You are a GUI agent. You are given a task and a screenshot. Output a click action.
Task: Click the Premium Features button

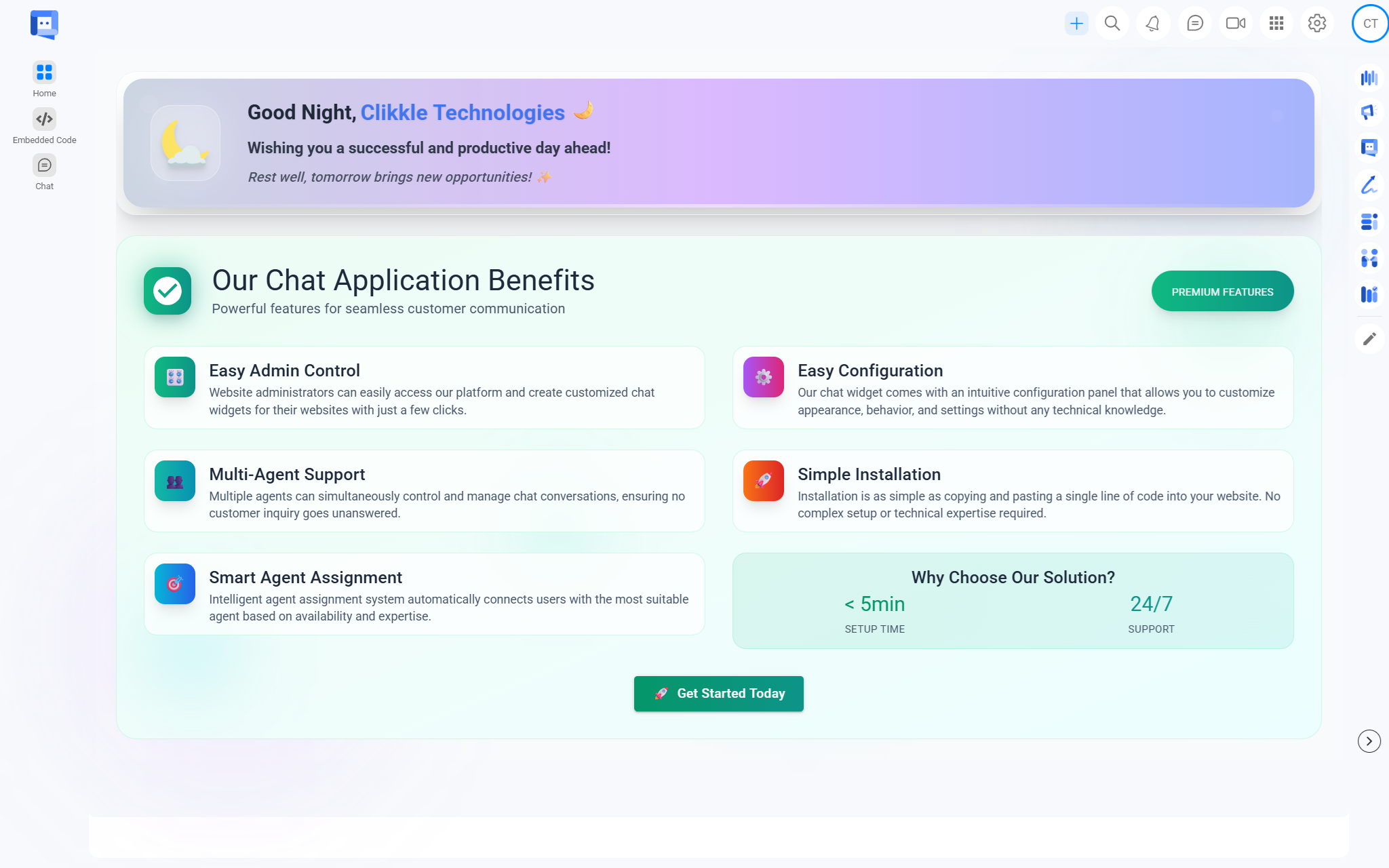[x=1222, y=292]
